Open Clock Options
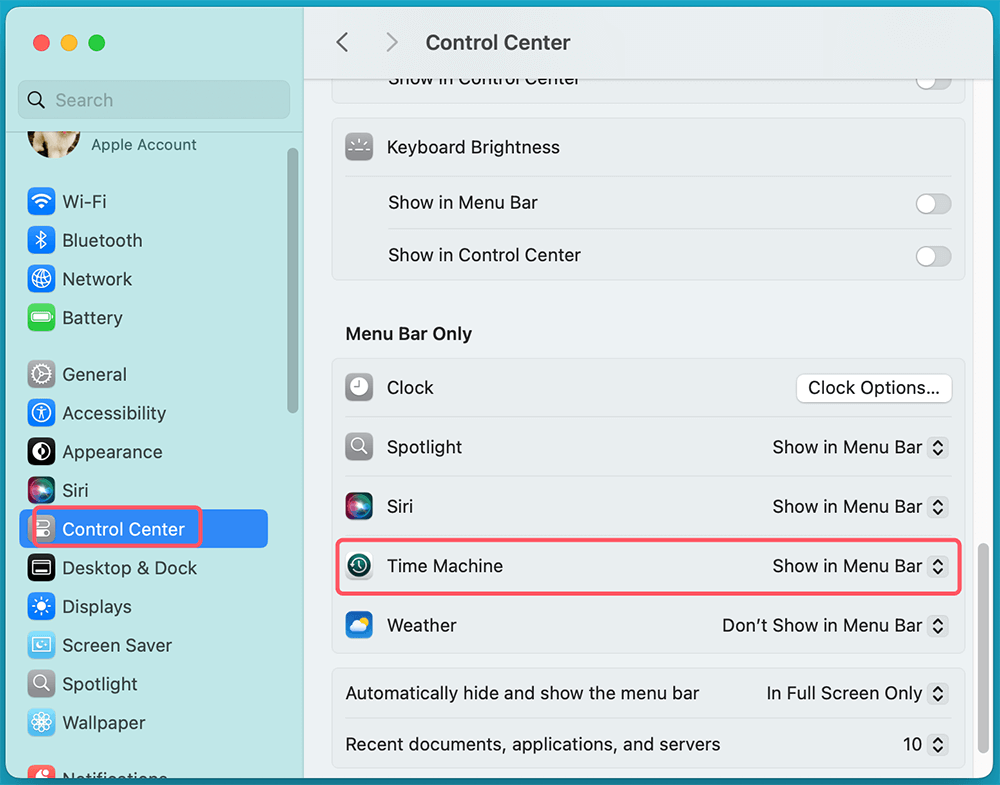This screenshot has height=785, width=1000. click(x=873, y=388)
